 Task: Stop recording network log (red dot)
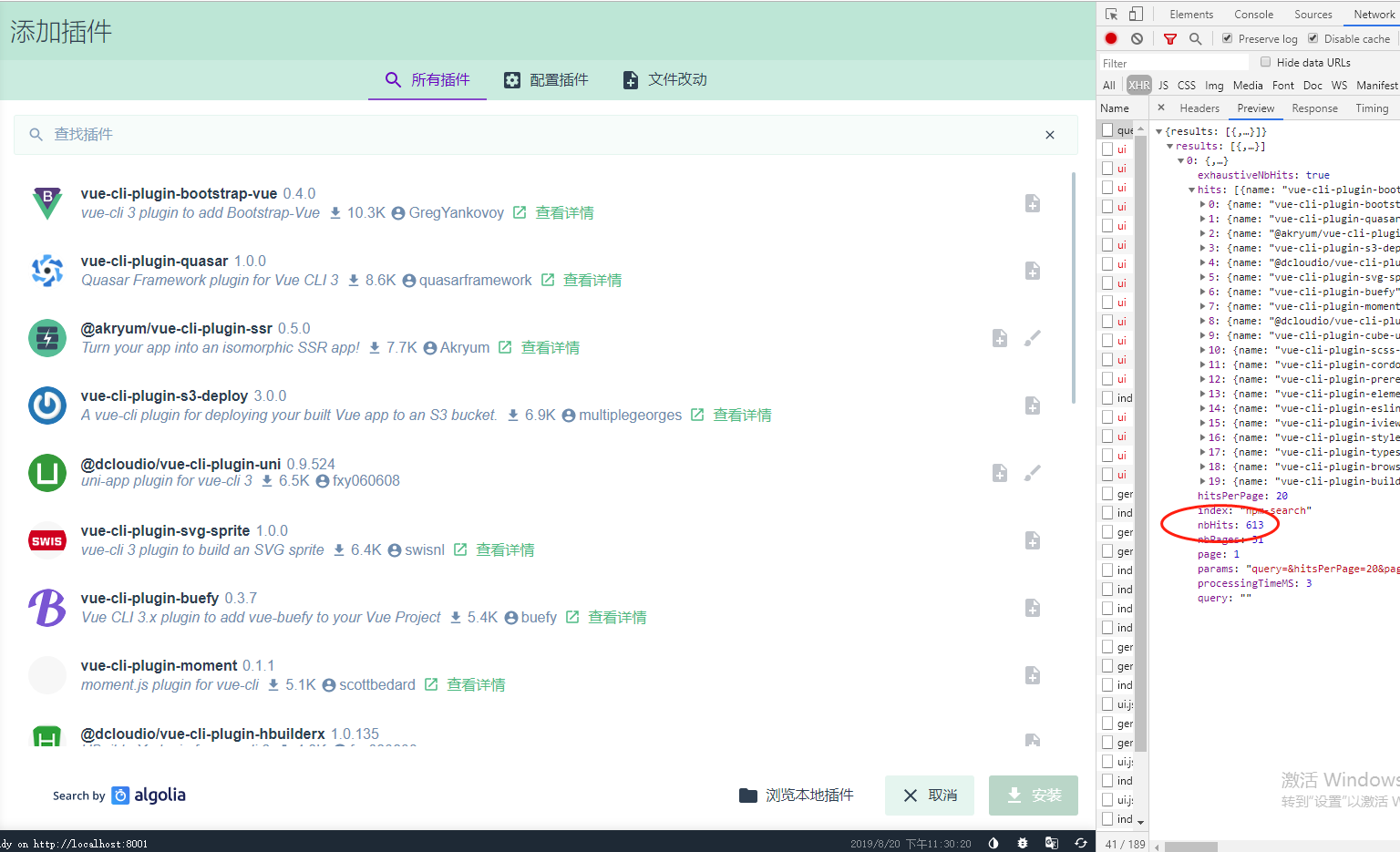[1111, 38]
